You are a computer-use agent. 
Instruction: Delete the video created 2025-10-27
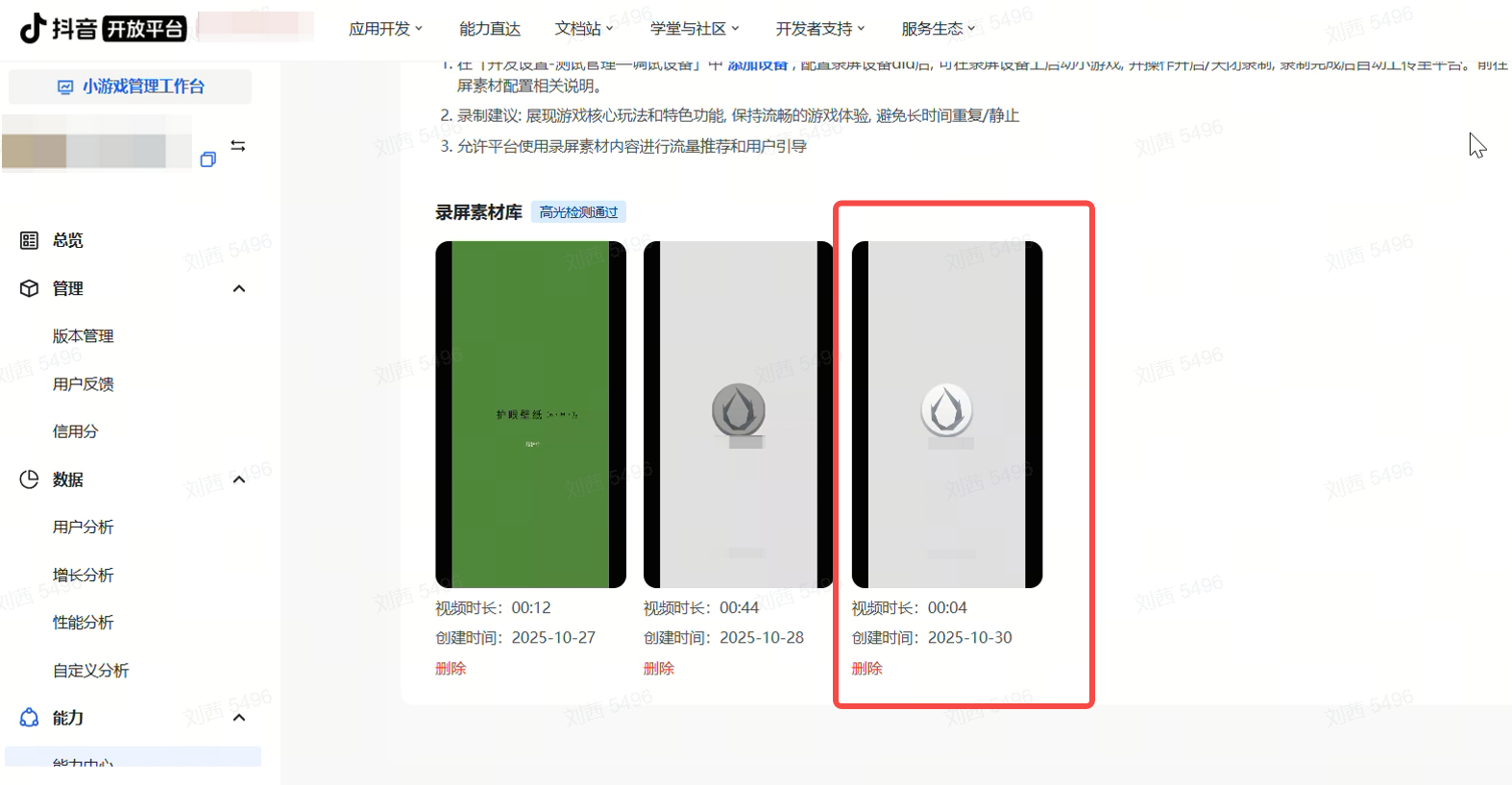pos(451,669)
